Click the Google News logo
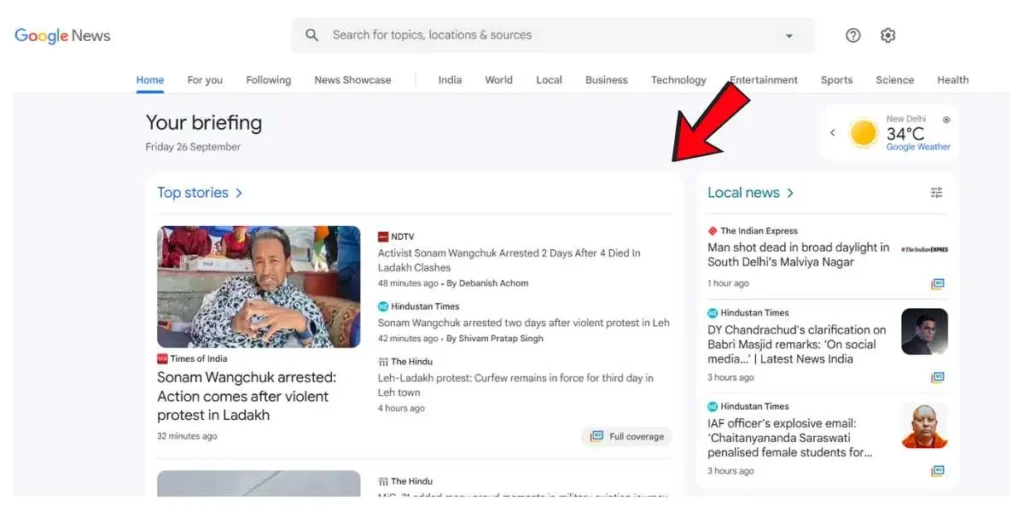Image resolution: width=1024 pixels, height=512 pixels. pyautogui.click(x=62, y=36)
